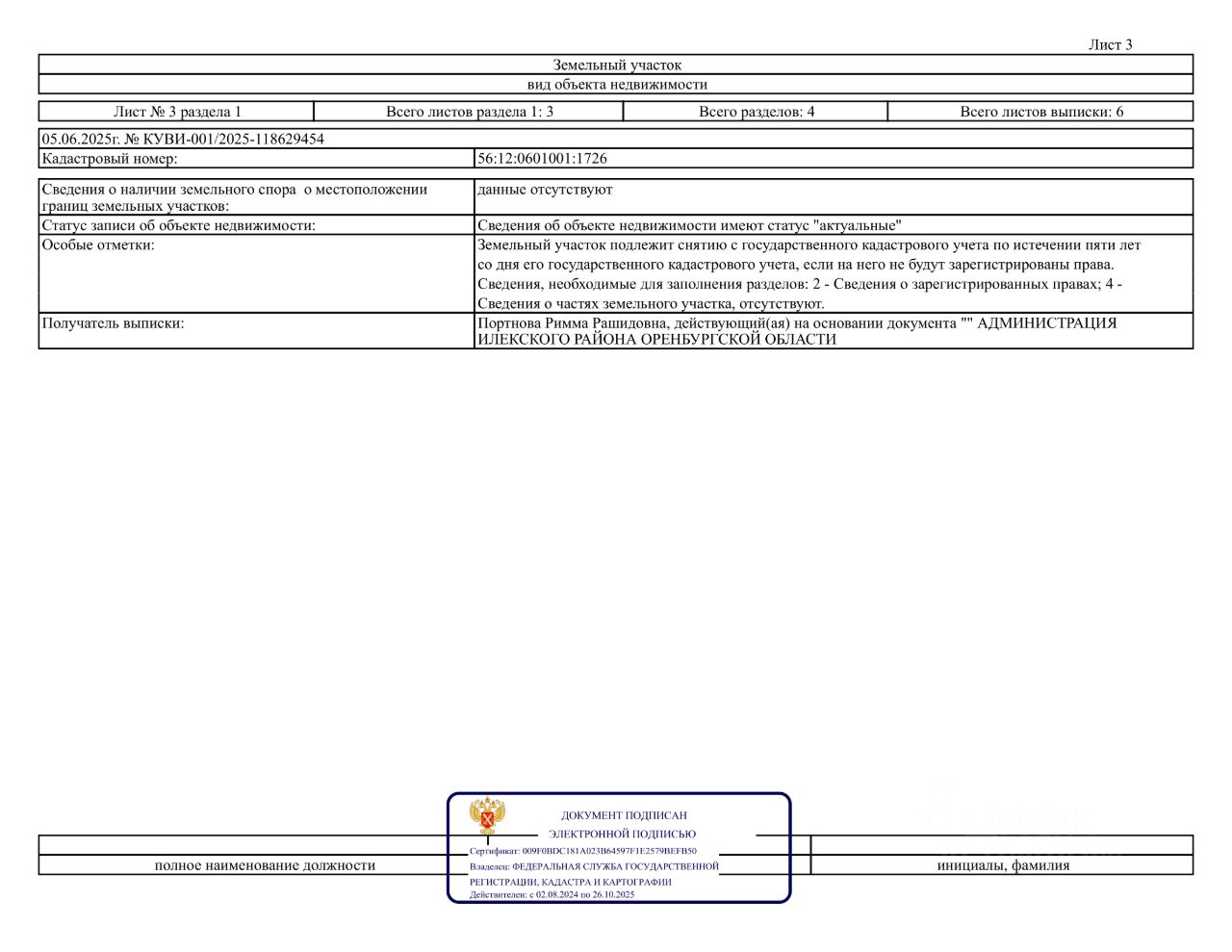
Task: Click the caption "полное наименование должности"
Action: pos(265,865)
